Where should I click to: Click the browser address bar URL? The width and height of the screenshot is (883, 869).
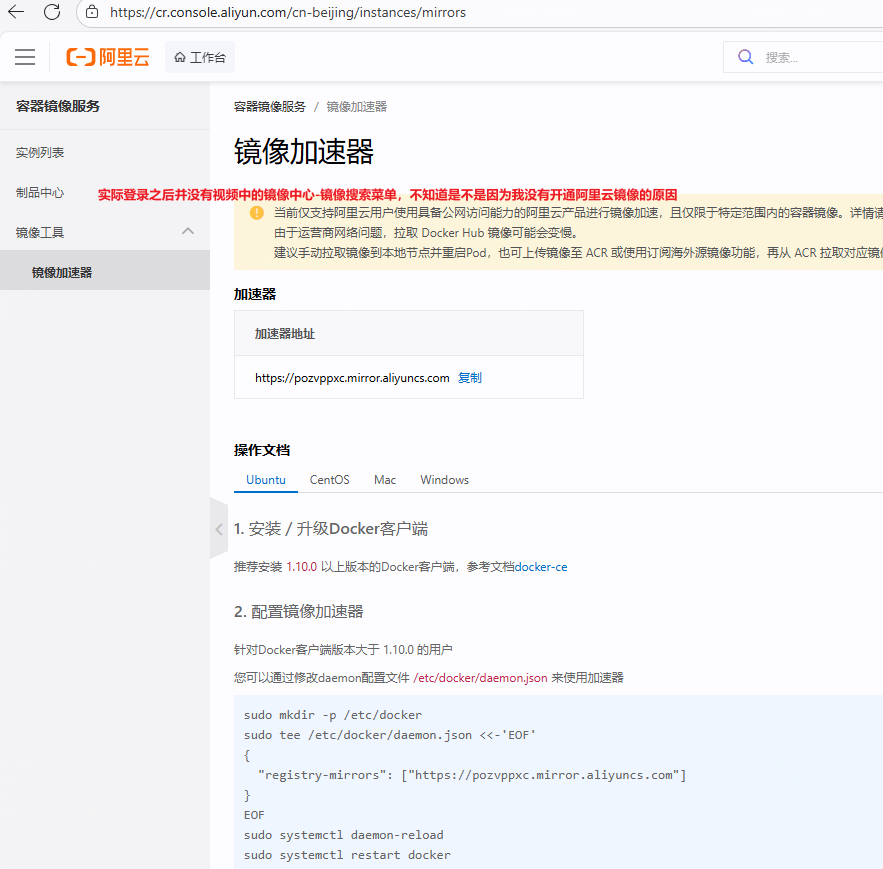[x=288, y=12]
